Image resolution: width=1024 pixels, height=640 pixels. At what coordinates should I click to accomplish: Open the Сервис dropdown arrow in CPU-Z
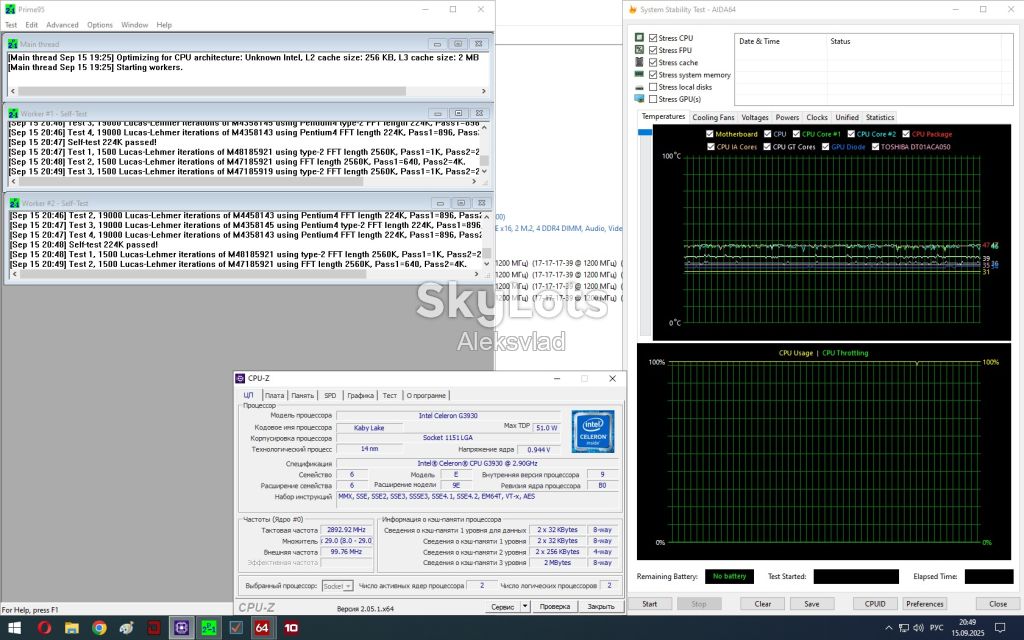(525, 607)
